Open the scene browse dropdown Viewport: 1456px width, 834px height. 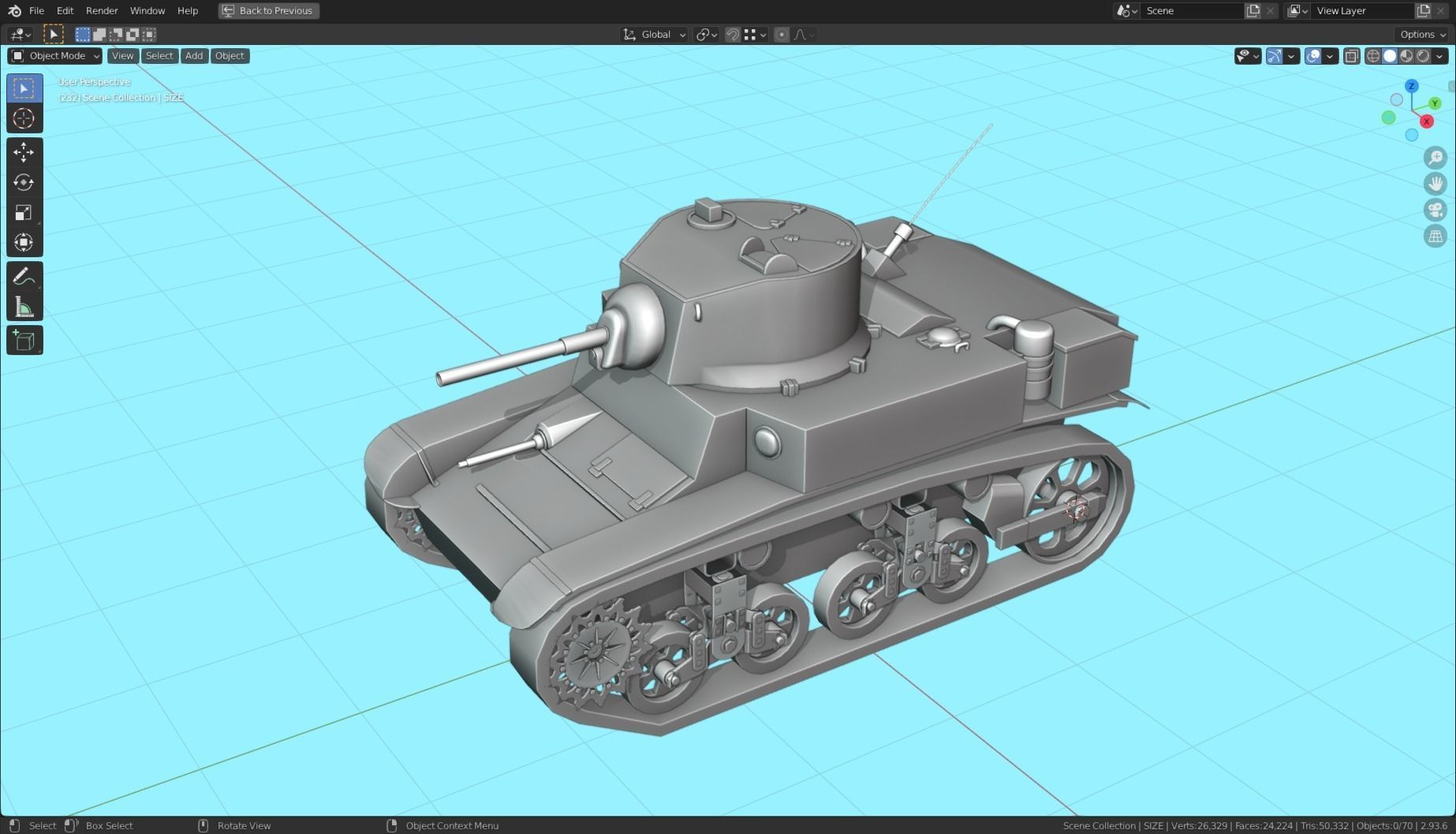[1126, 11]
